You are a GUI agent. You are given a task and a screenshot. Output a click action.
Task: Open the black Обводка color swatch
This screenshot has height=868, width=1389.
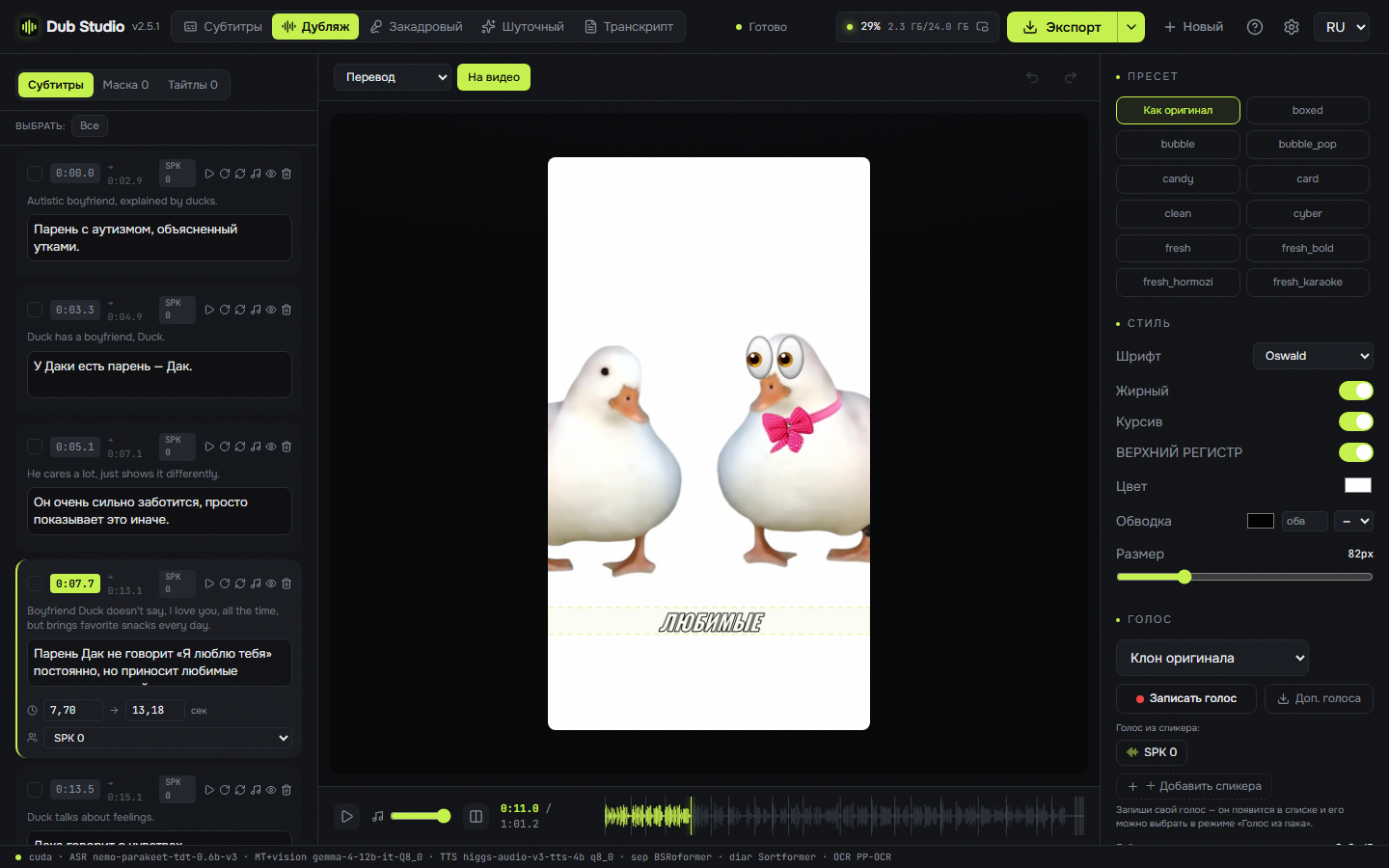tap(1261, 521)
